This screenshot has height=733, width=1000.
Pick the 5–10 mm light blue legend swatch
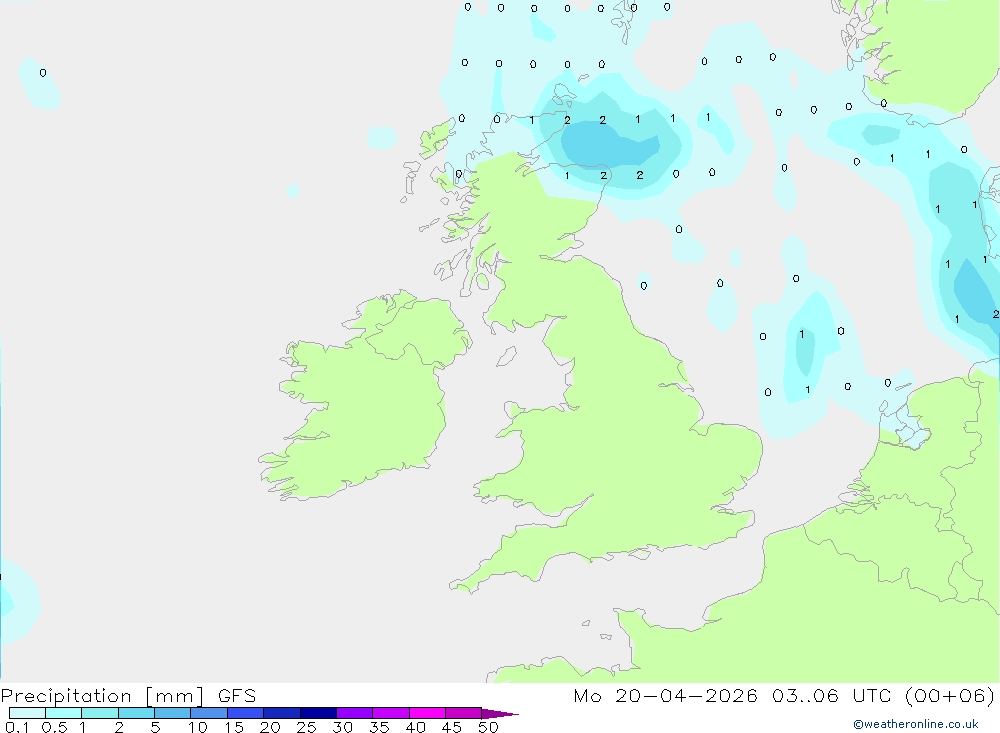click(173, 713)
